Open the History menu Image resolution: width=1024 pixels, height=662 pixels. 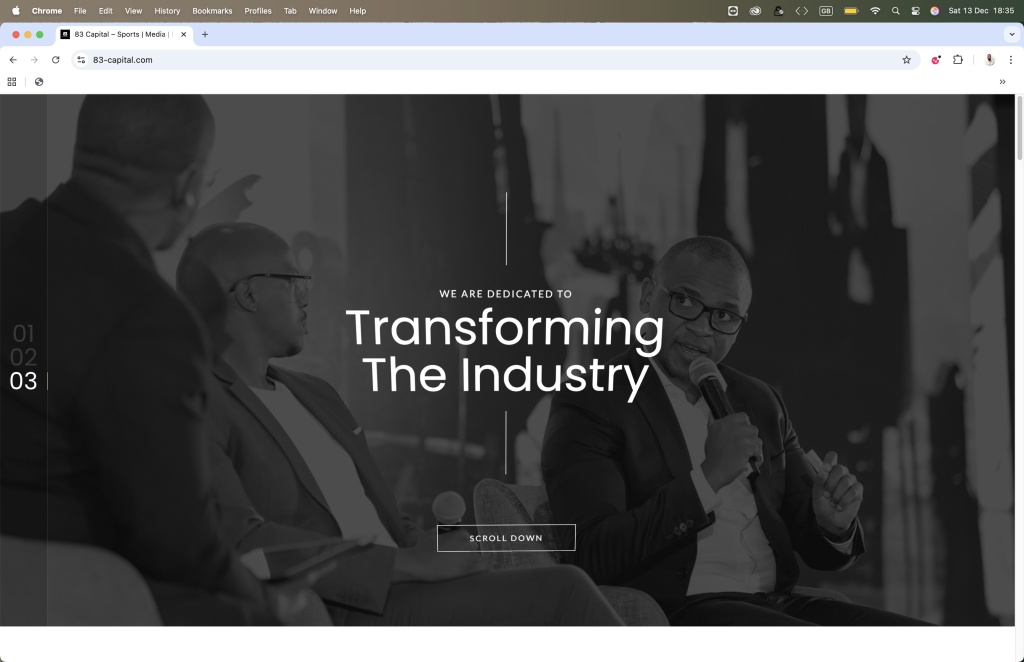(x=167, y=11)
